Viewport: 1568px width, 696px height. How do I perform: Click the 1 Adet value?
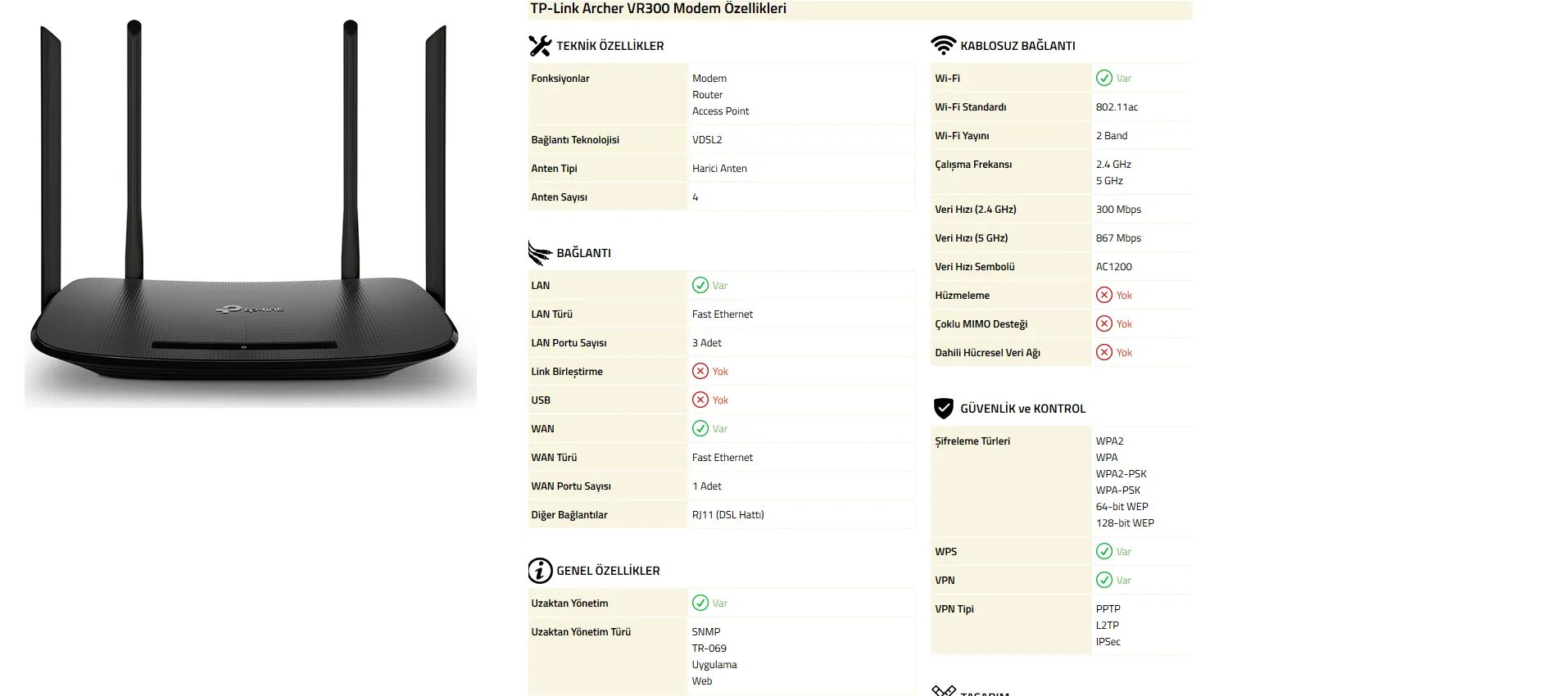click(x=706, y=486)
